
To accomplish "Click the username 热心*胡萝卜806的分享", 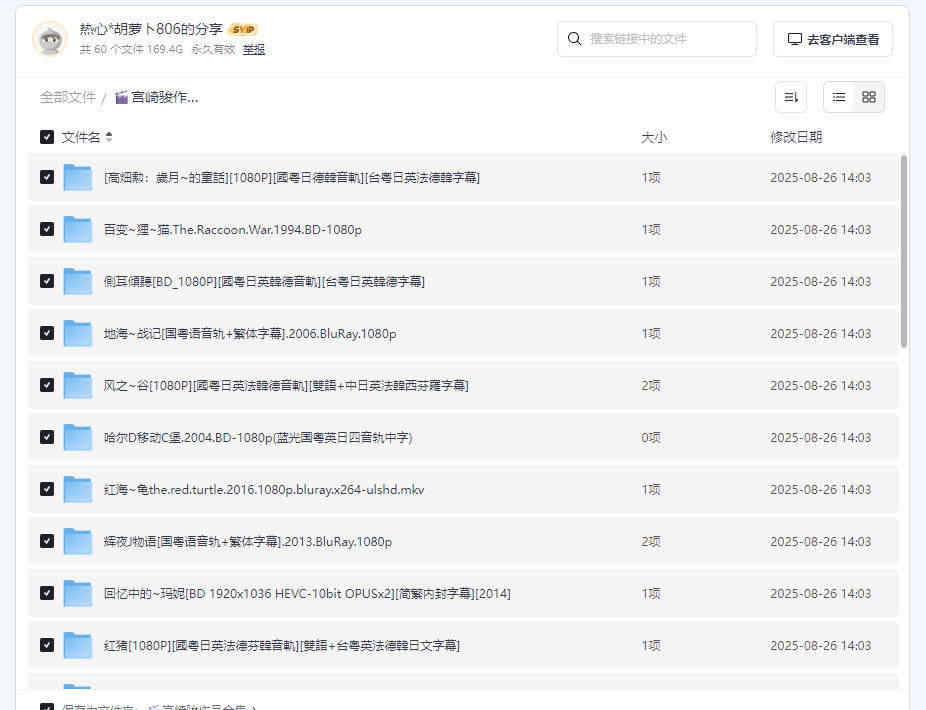I will point(151,29).
